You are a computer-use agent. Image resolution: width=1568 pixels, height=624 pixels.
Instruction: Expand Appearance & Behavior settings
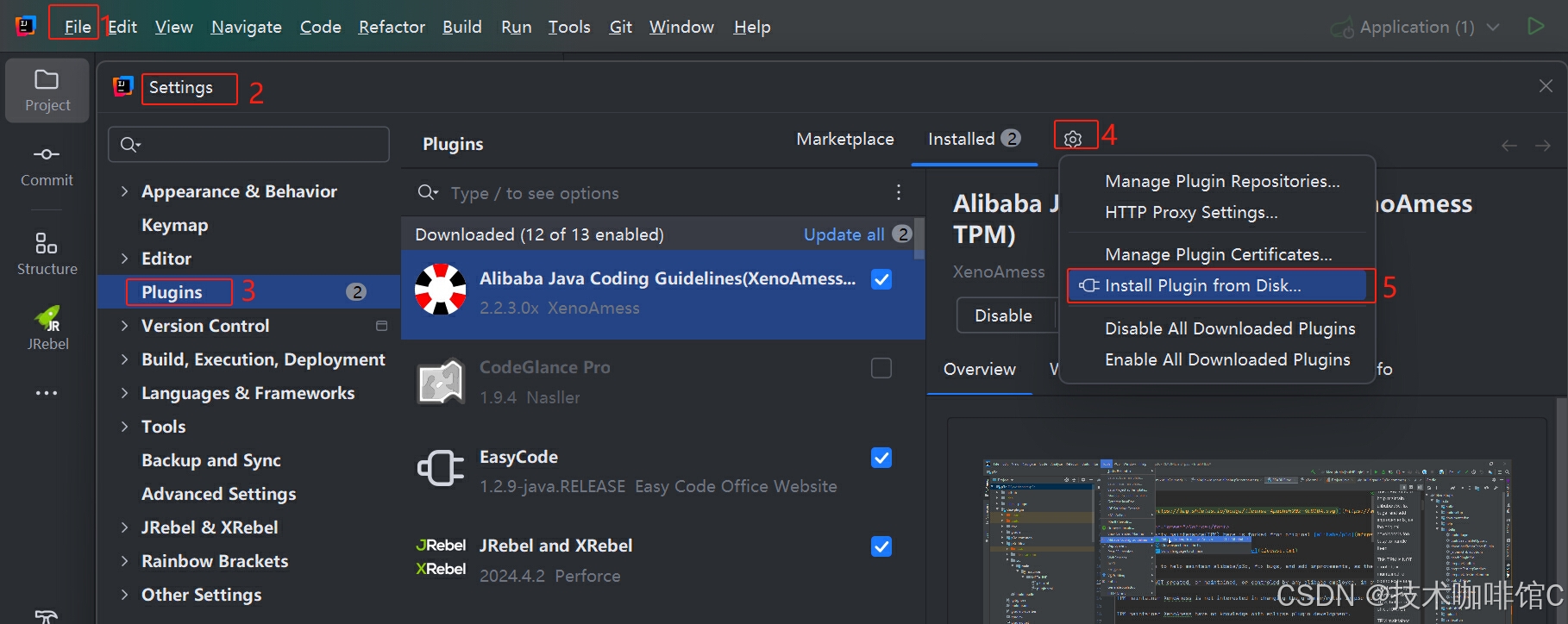tap(124, 191)
